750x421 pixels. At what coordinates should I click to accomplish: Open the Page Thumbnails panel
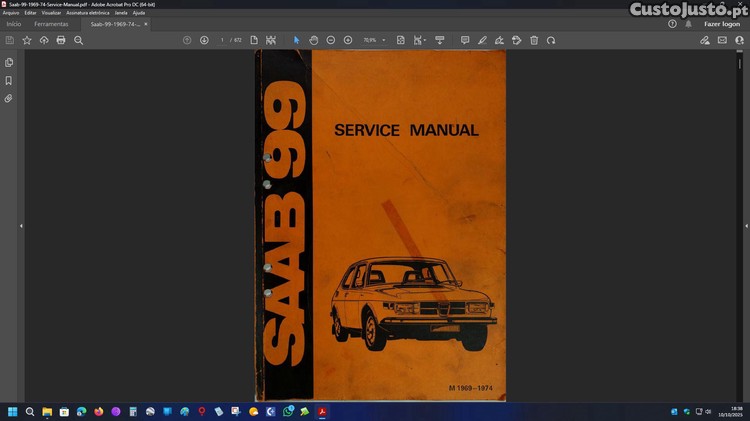[9, 62]
